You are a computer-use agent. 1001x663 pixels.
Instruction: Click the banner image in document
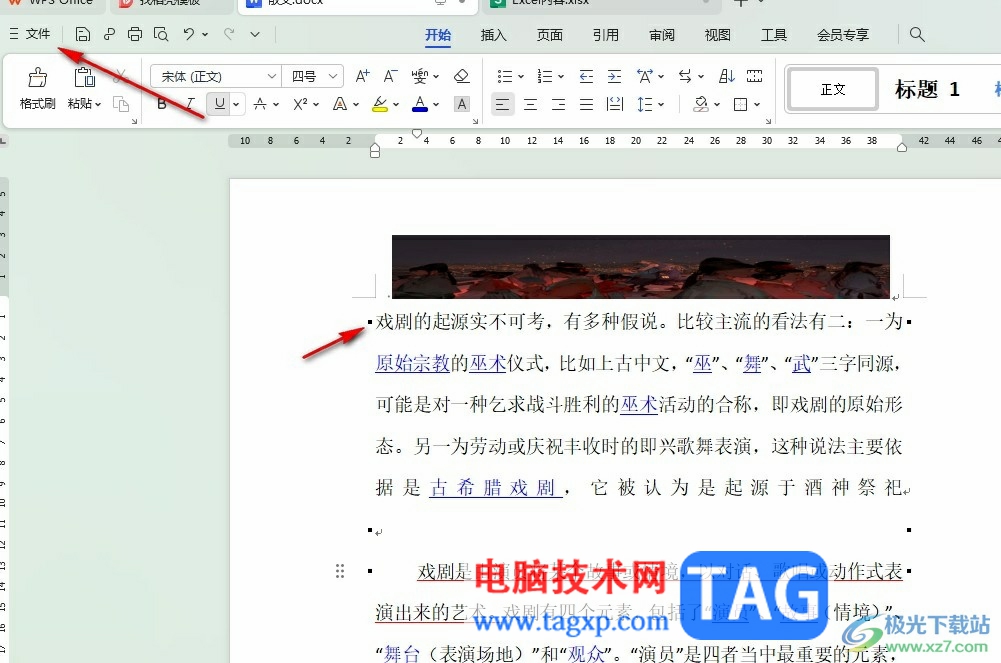click(x=640, y=267)
